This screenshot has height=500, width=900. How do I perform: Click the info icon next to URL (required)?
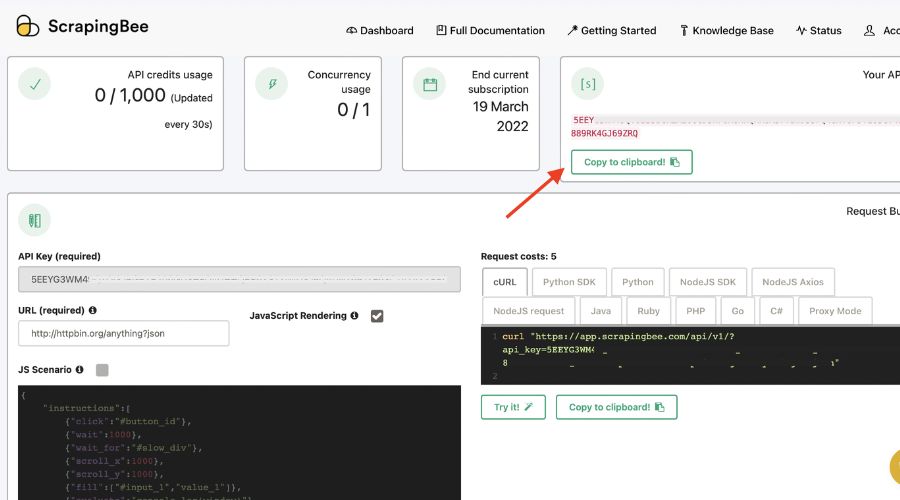point(92,310)
